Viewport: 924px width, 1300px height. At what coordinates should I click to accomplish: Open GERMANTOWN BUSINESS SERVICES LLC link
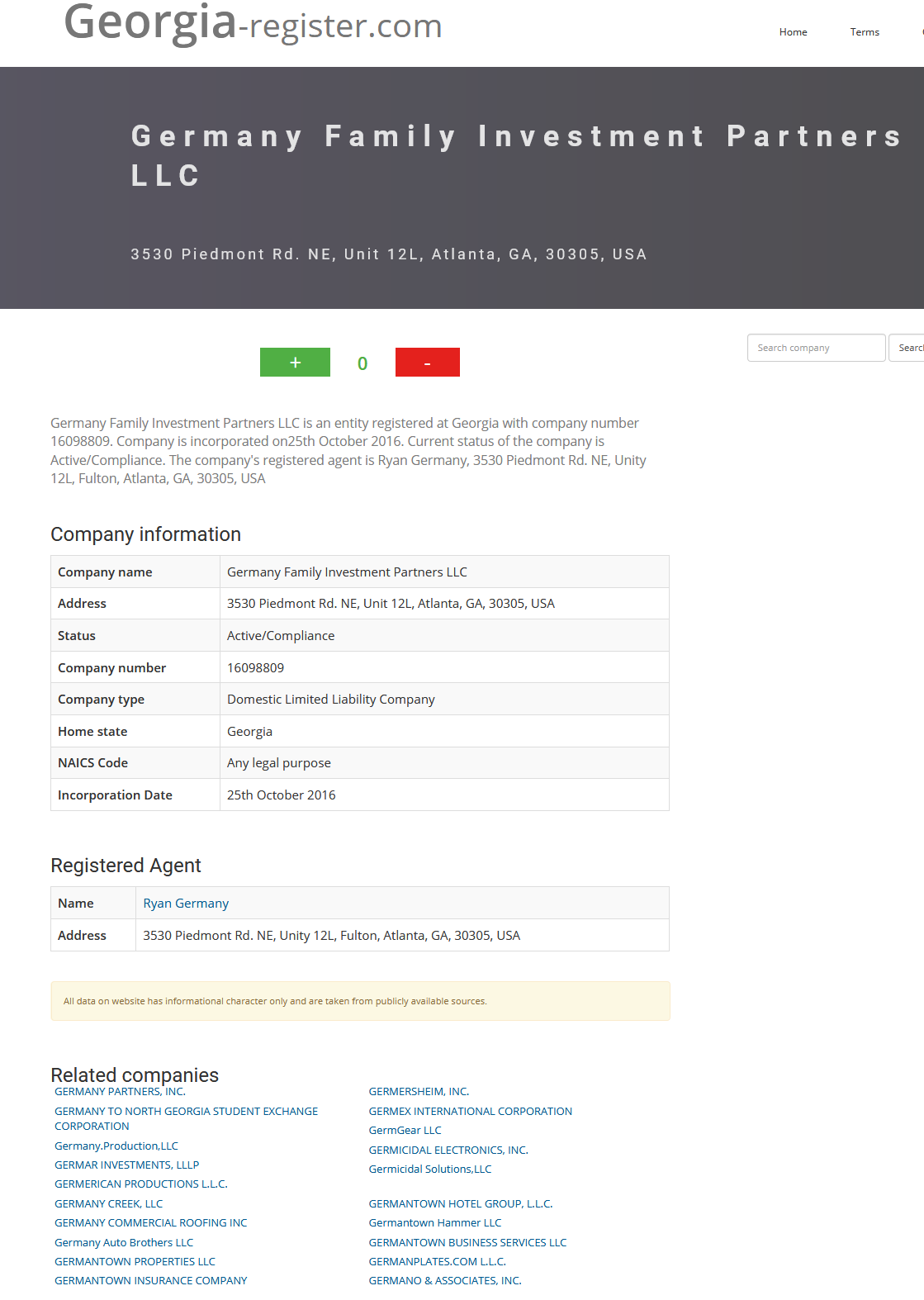pyautogui.click(x=467, y=1243)
